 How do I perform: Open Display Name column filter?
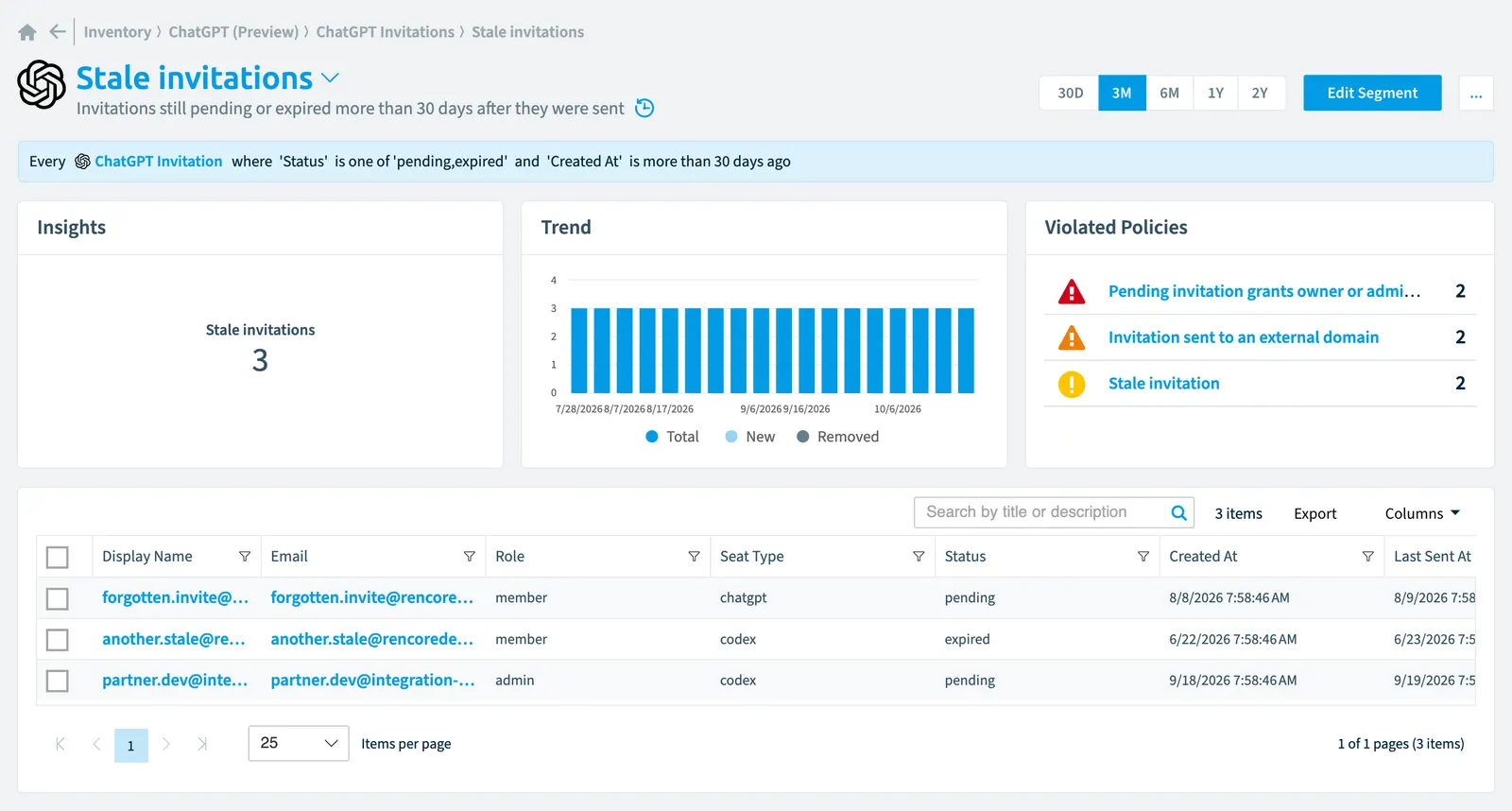click(245, 557)
